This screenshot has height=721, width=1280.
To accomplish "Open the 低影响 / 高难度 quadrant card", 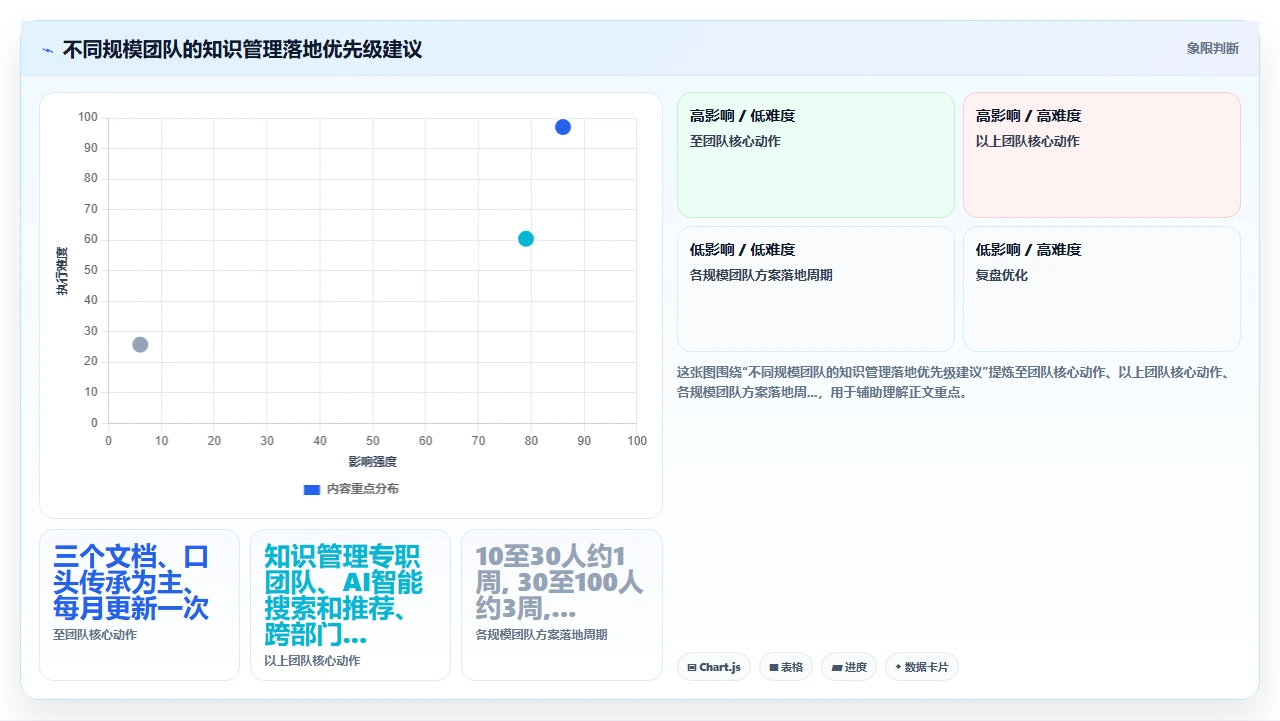I will coord(1101,289).
